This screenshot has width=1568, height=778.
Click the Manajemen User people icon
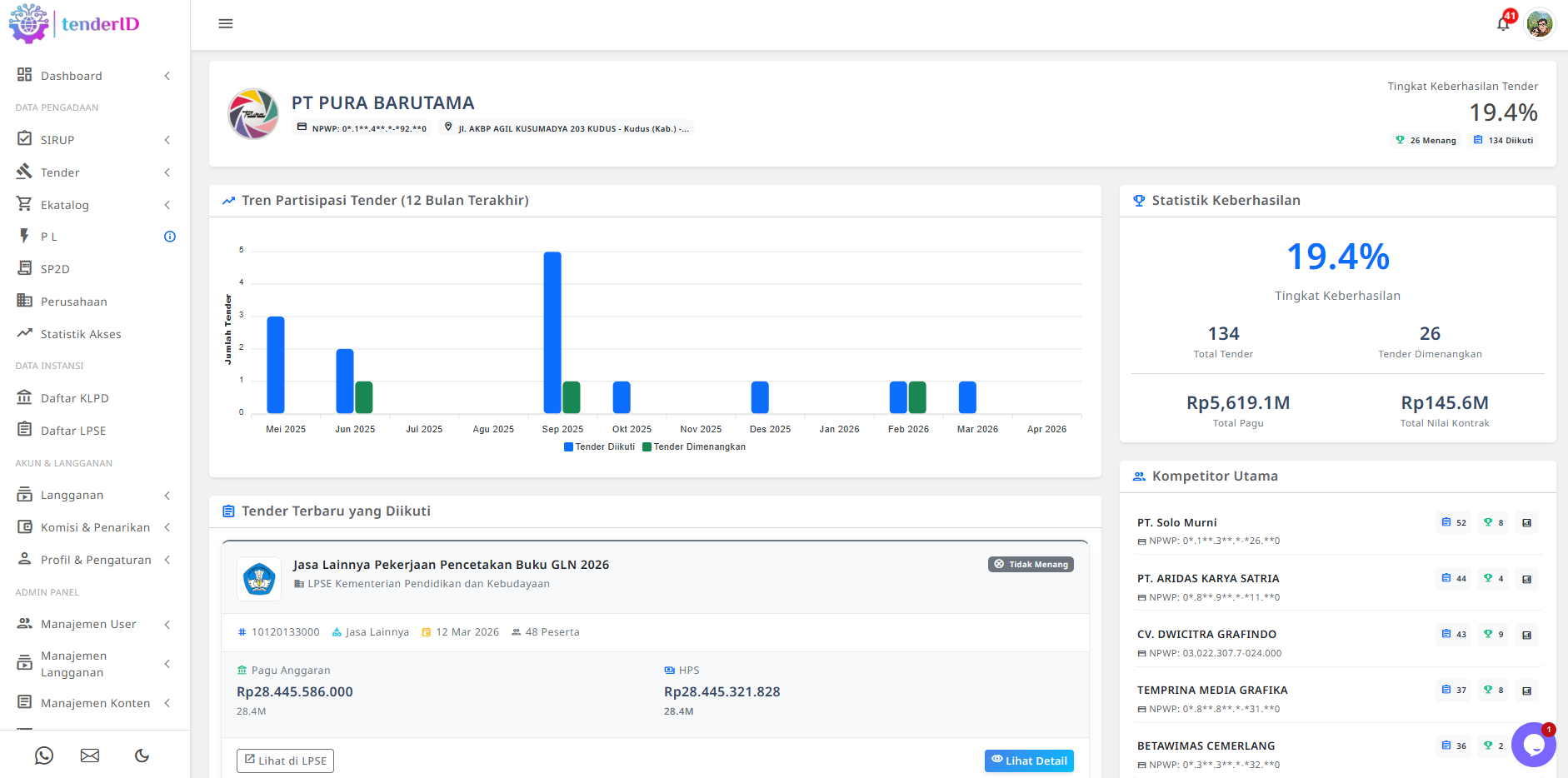click(25, 623)
